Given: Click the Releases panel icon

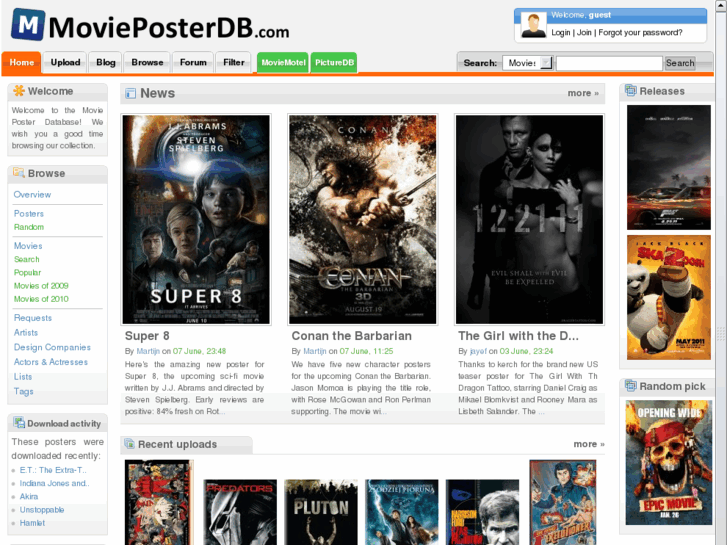Looking at the screenshot, I should (x=630, y=90).
